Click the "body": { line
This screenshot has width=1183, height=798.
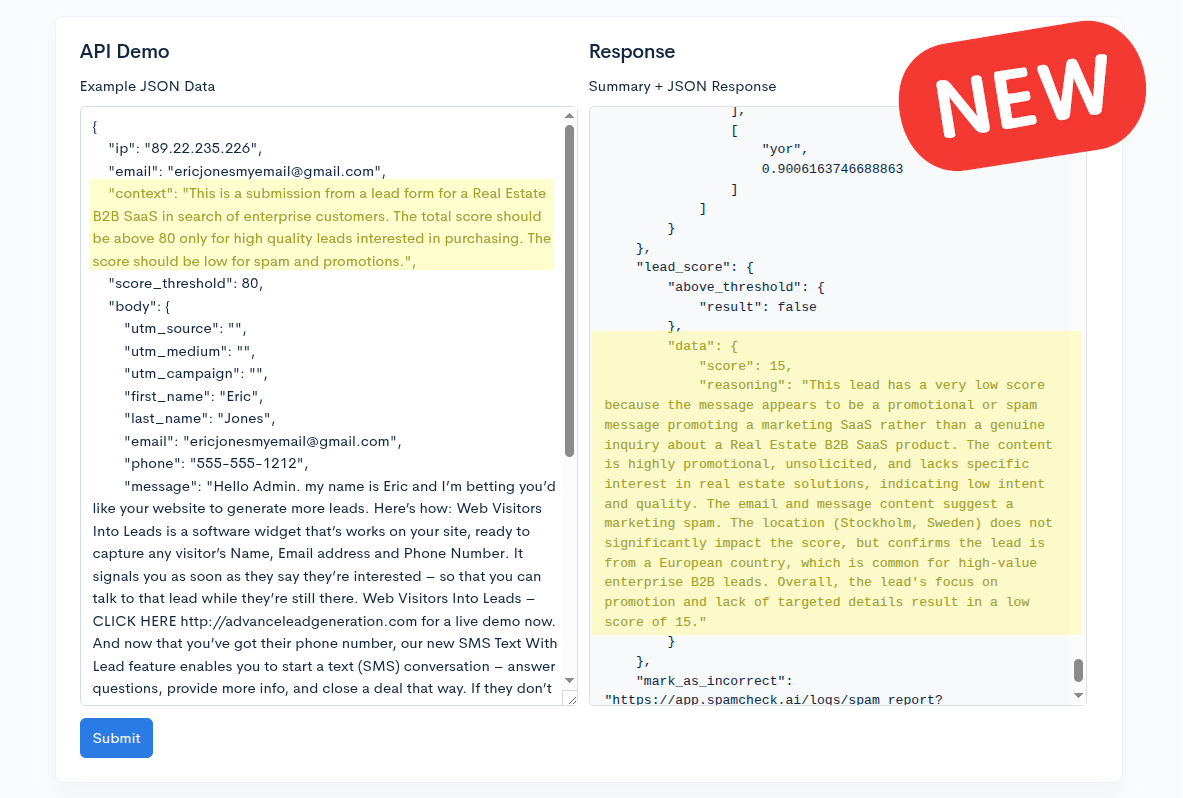pos(139,306)
